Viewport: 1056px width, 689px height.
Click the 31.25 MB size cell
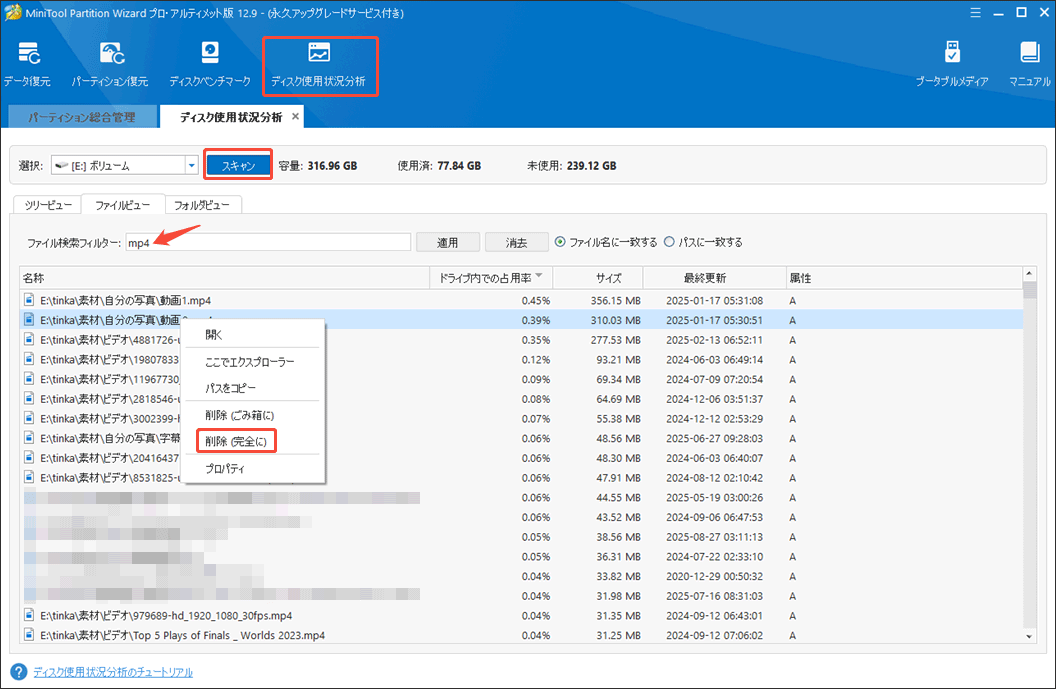[x=618, y=635]
